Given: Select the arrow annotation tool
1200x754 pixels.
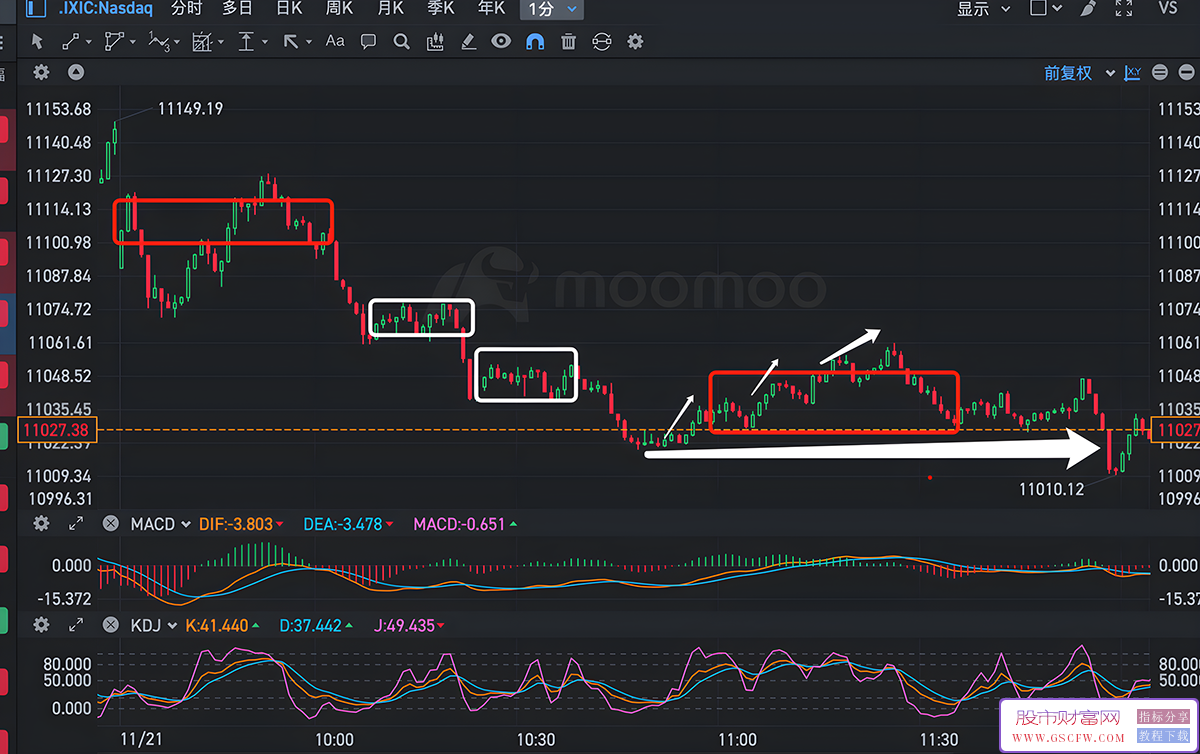Looking at the screenshot, I should 291,42.
